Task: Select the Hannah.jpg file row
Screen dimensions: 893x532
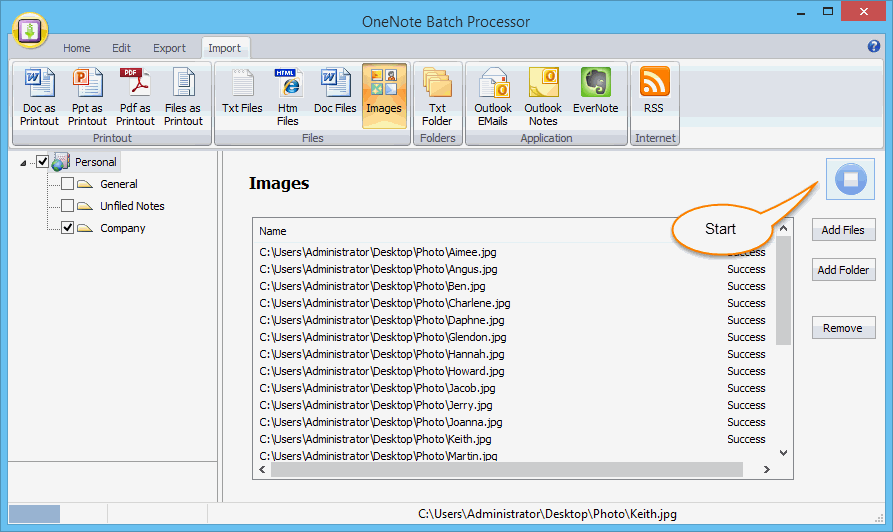Action: [x=515, y=354]
